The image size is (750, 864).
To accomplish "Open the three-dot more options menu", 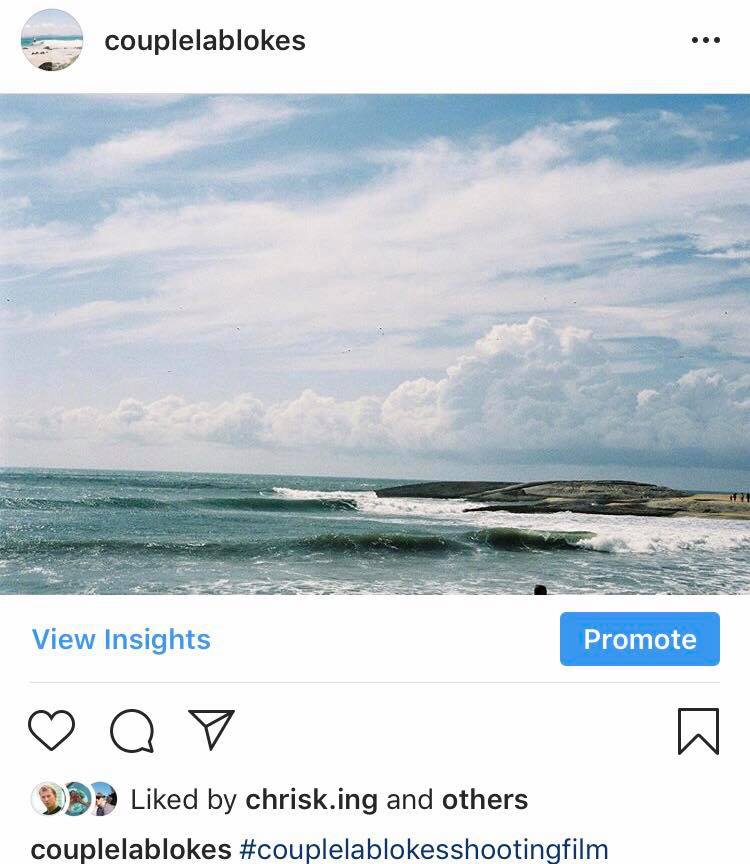I will (x=705, y=41).
